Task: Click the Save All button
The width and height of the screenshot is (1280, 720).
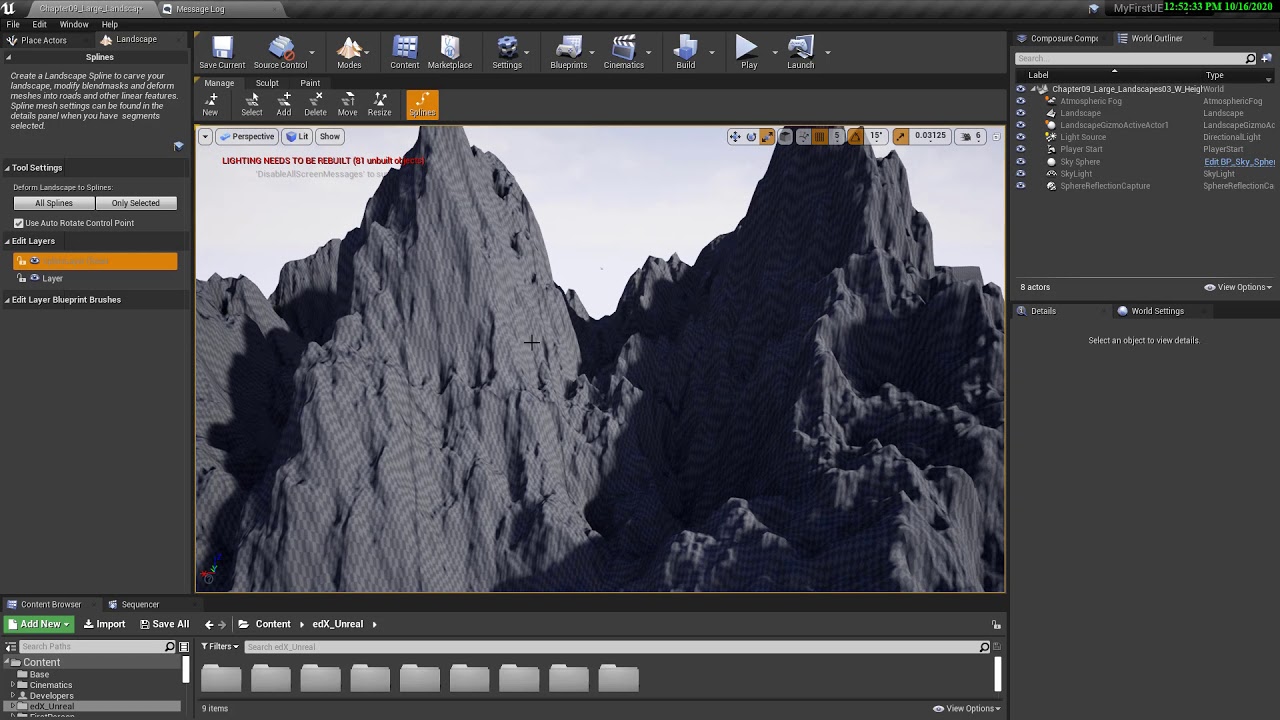Action: 165,624
